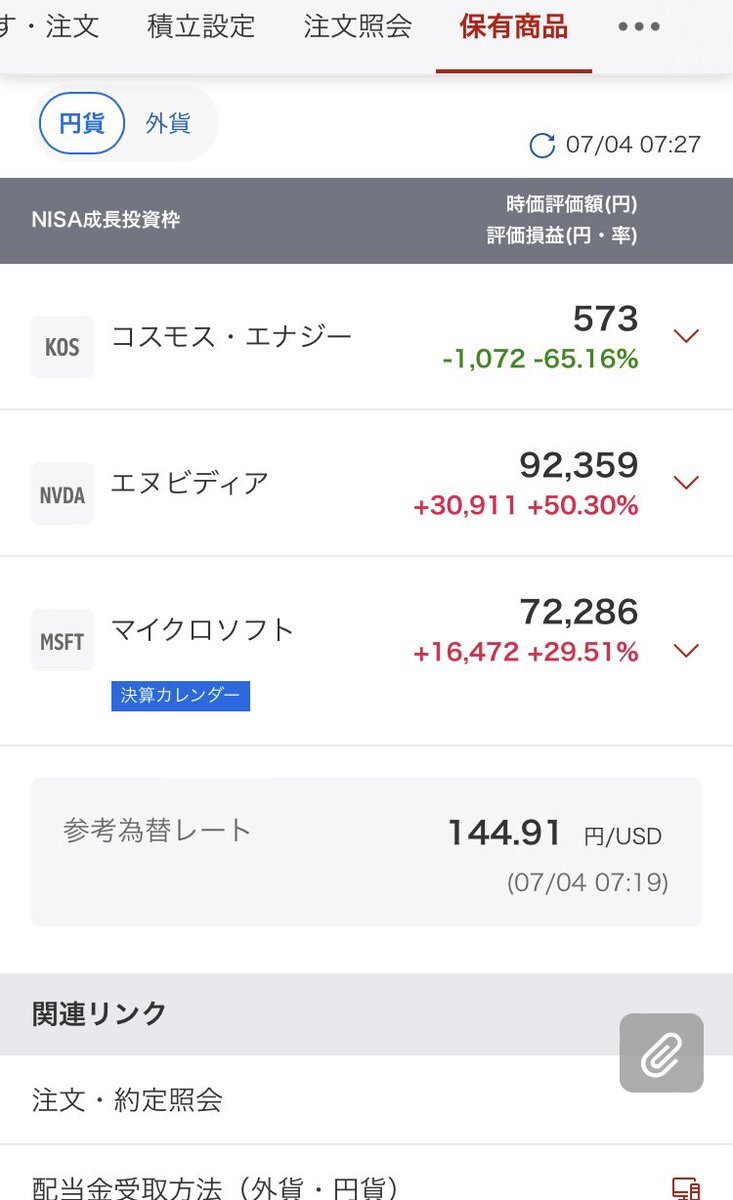The image size is (733, 1200).
Task: Tap the NVDA ticker icon
Action: [x=62, y=494]
